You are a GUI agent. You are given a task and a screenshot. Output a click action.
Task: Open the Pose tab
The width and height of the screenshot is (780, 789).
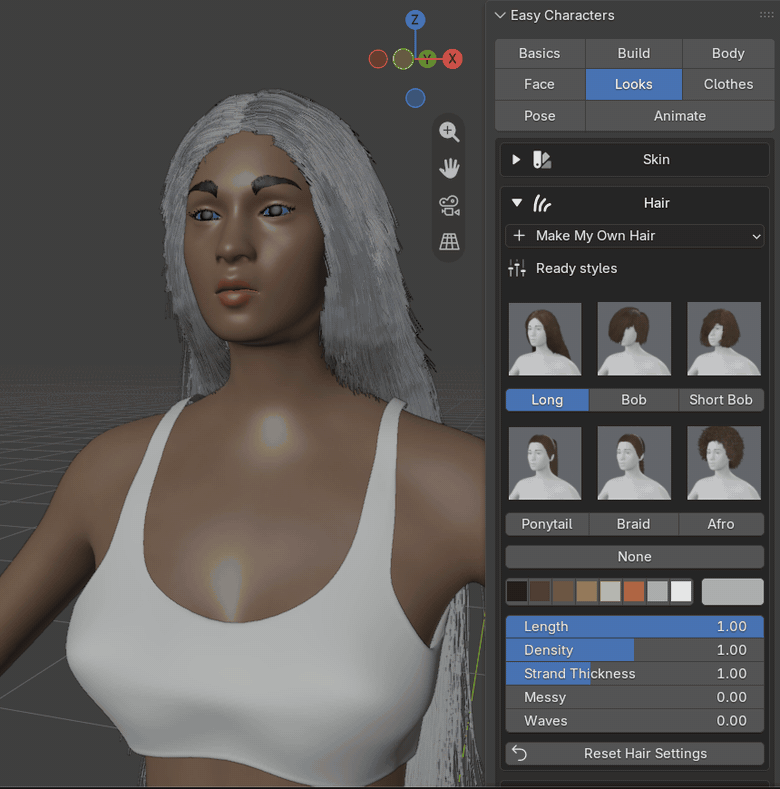tap(539, 116)
